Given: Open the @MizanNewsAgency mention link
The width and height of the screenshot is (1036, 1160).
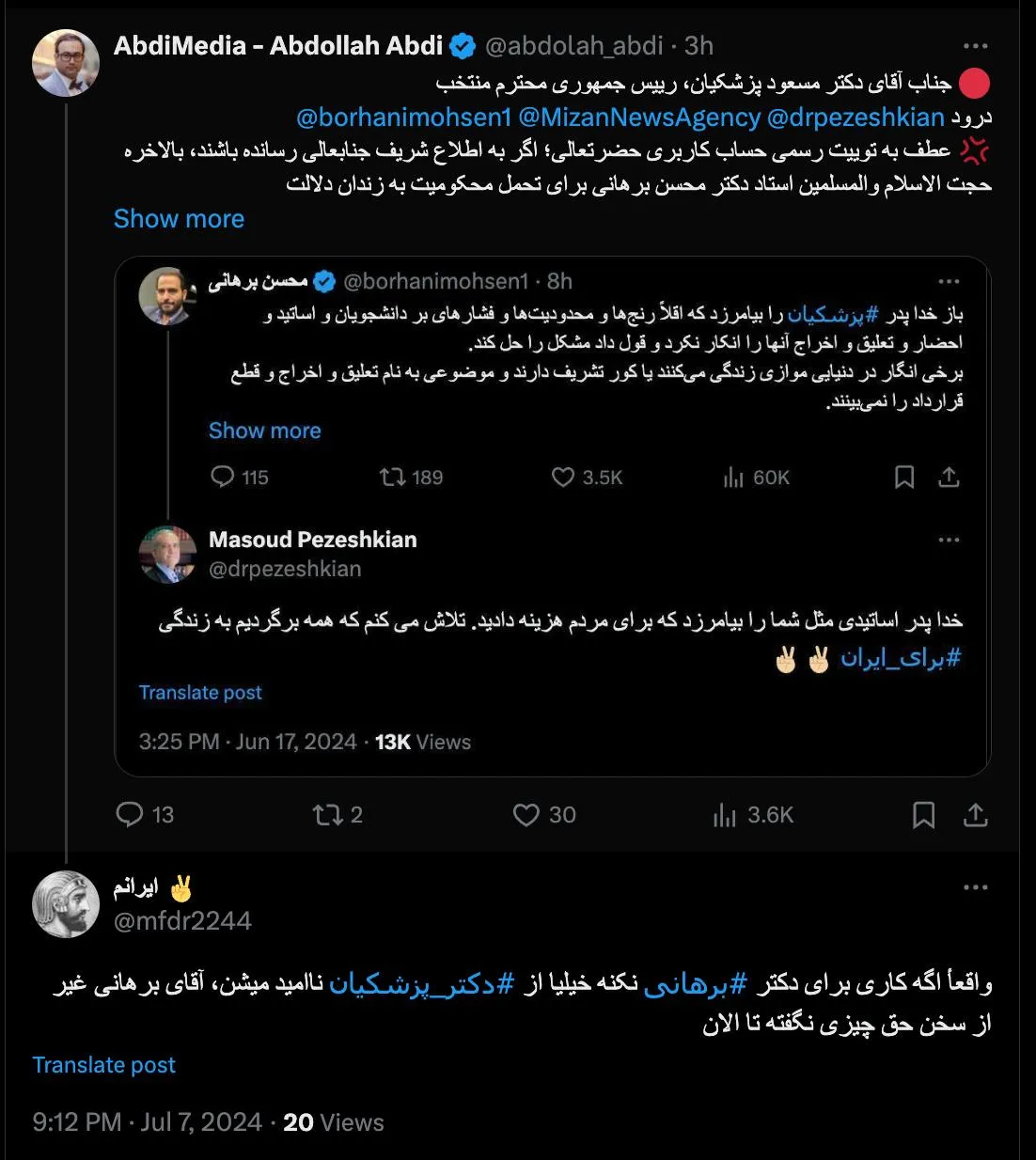Looking at the screenshot, I should [x=639, y=118].
